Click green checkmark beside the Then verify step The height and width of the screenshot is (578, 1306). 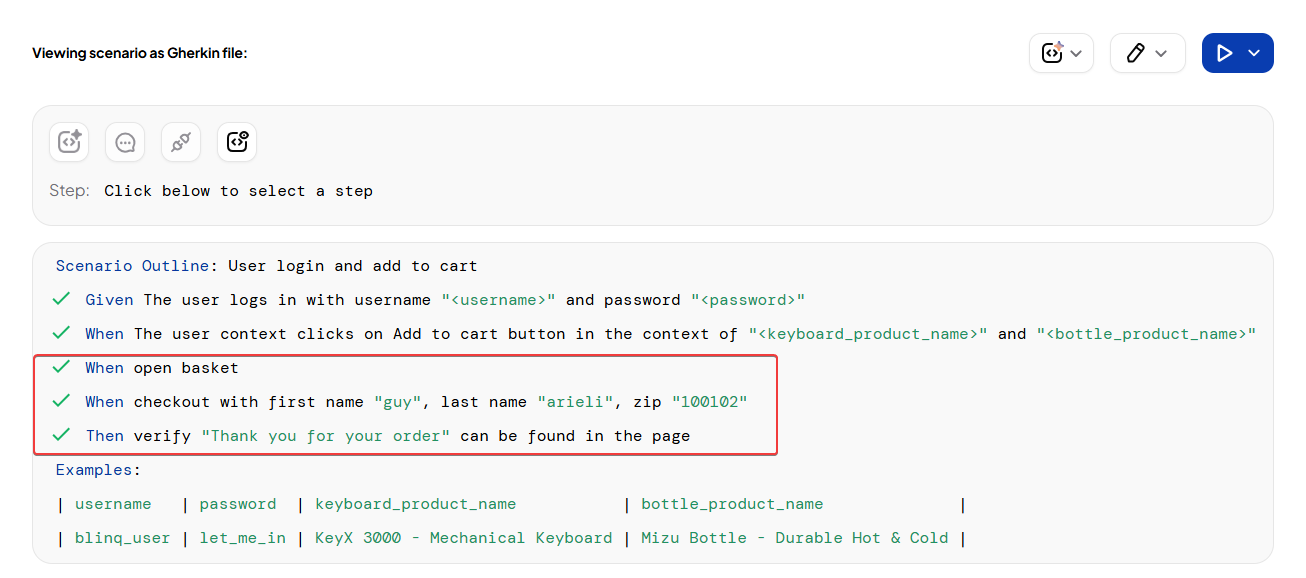62,435
